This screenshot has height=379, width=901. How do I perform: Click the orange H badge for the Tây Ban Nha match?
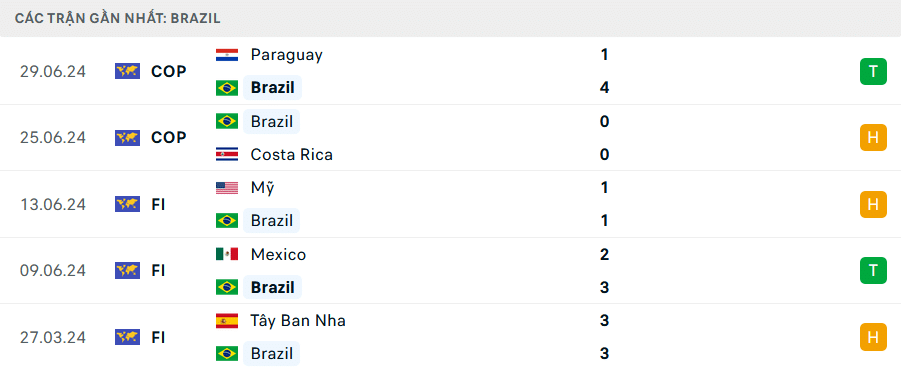[x=873, y=337]
